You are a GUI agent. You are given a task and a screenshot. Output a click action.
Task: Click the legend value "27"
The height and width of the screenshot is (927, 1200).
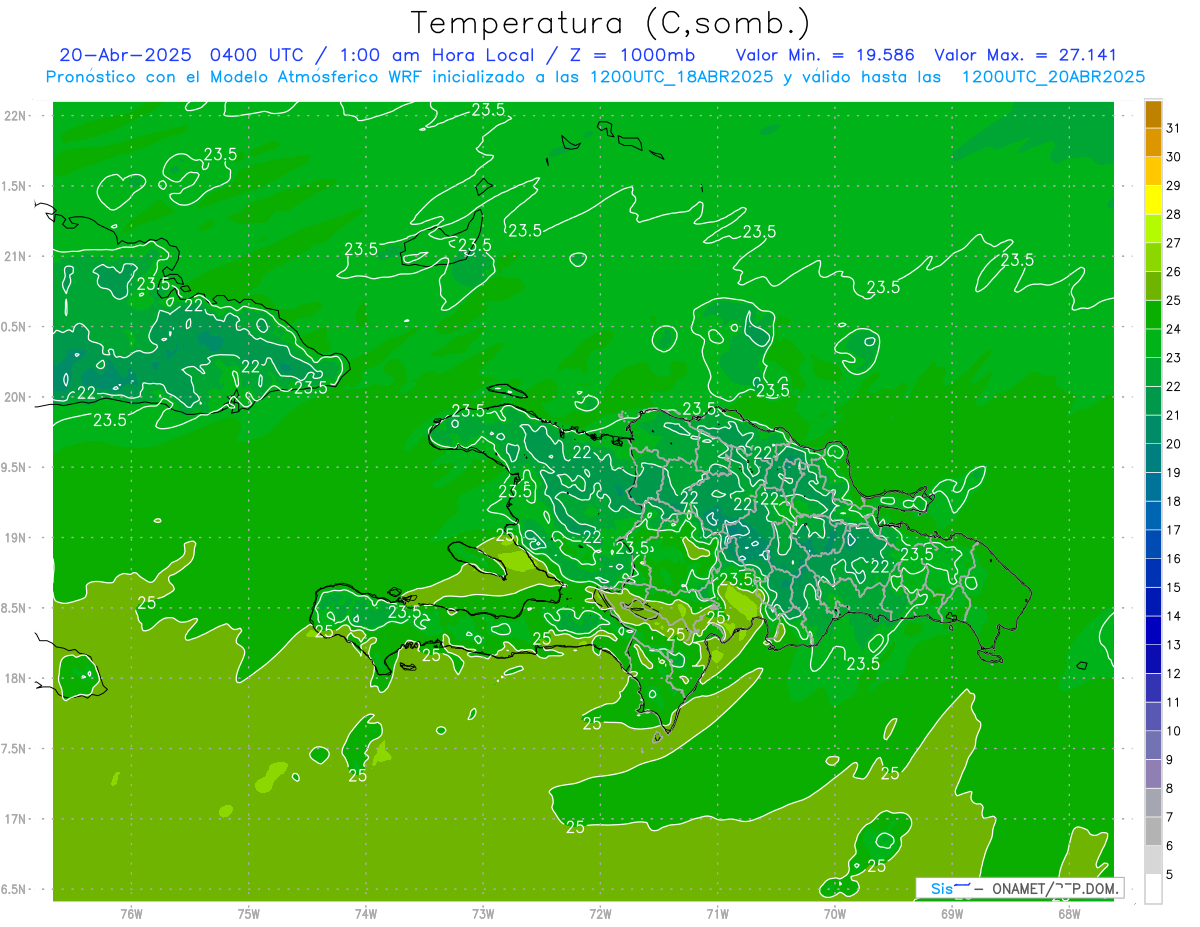[x=1174, y=243]
